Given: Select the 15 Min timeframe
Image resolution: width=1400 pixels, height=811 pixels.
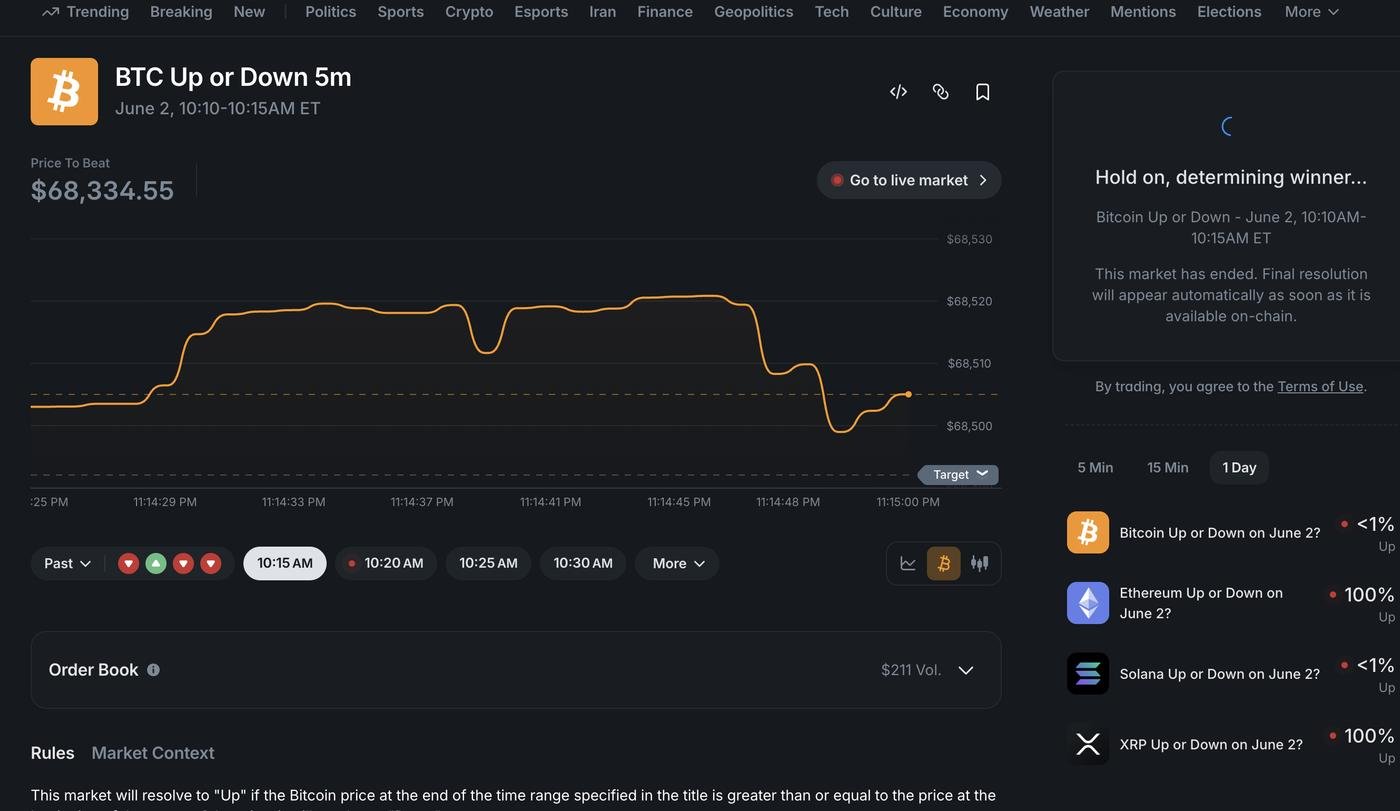Looking at the screenshot, I should point(1167,467).
